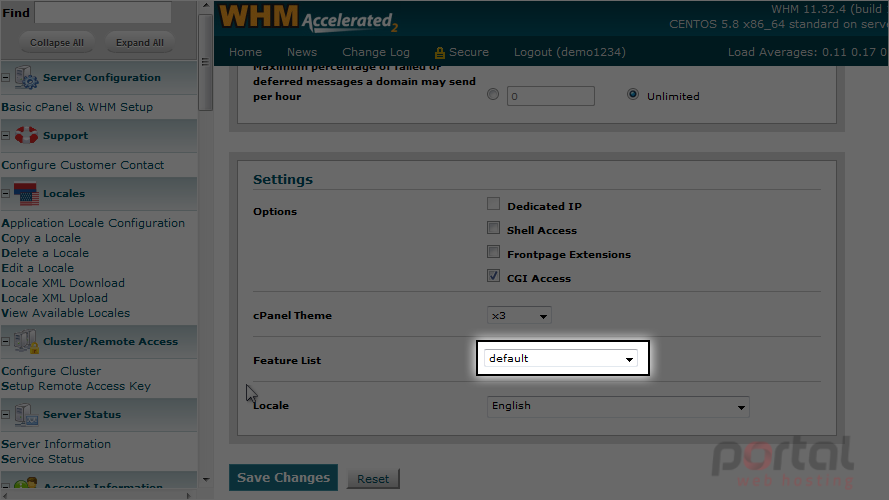This screenshot has width=889, height=500.
Task: Collapse the Locales section
Action: click(x=6, y=193)
